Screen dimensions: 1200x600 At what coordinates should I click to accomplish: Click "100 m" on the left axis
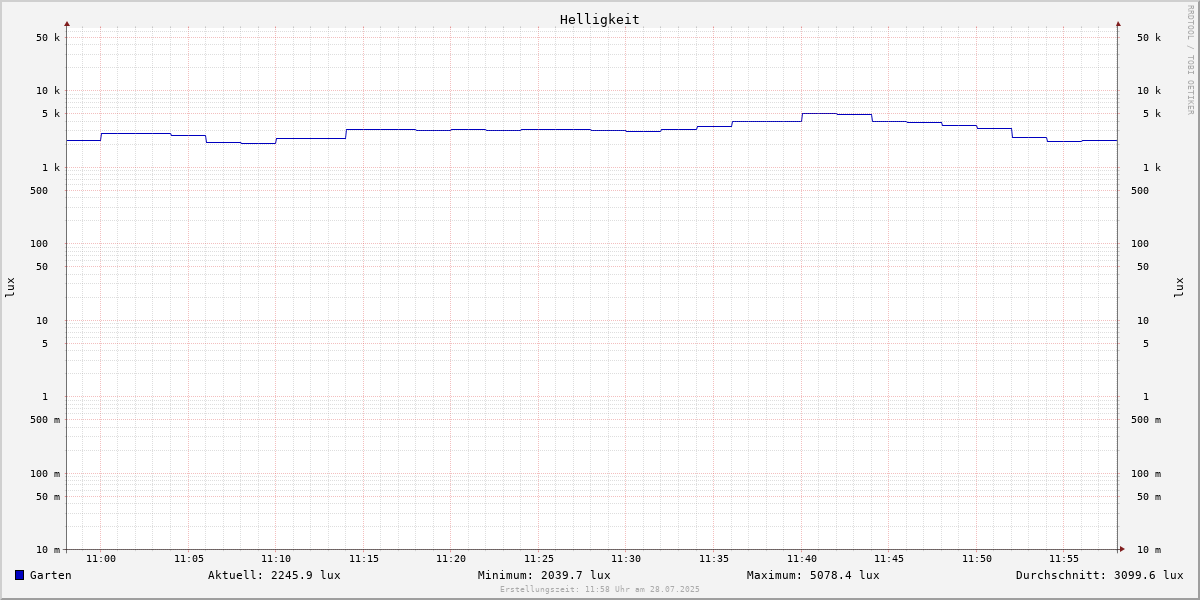(x=45, y=474)
